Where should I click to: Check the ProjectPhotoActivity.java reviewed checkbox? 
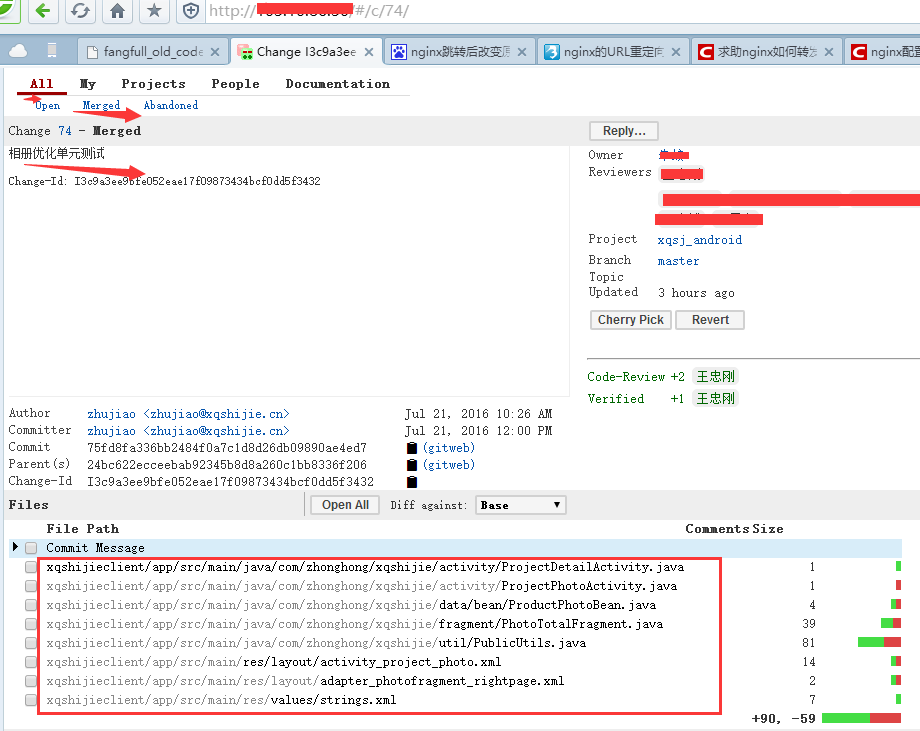click(x=31, y=586)
